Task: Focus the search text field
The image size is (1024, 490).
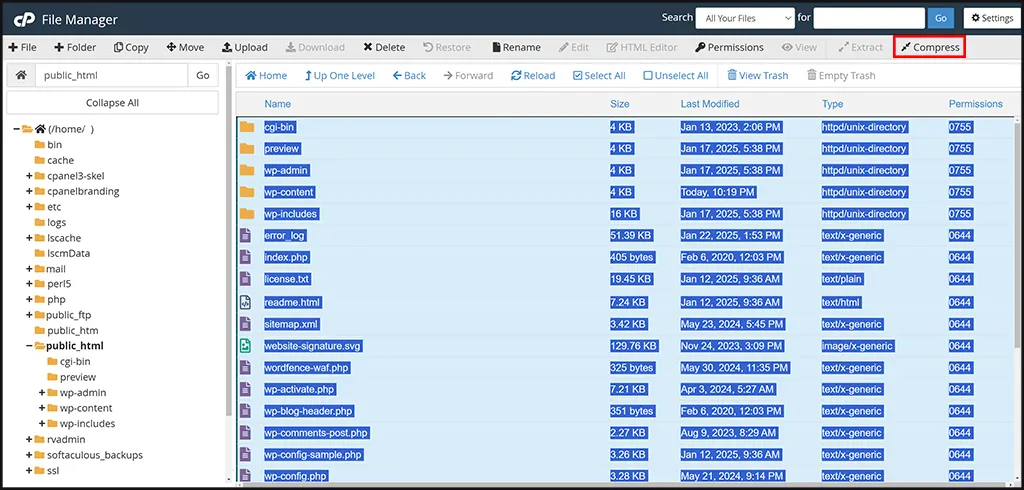Action: click(869, 18)
